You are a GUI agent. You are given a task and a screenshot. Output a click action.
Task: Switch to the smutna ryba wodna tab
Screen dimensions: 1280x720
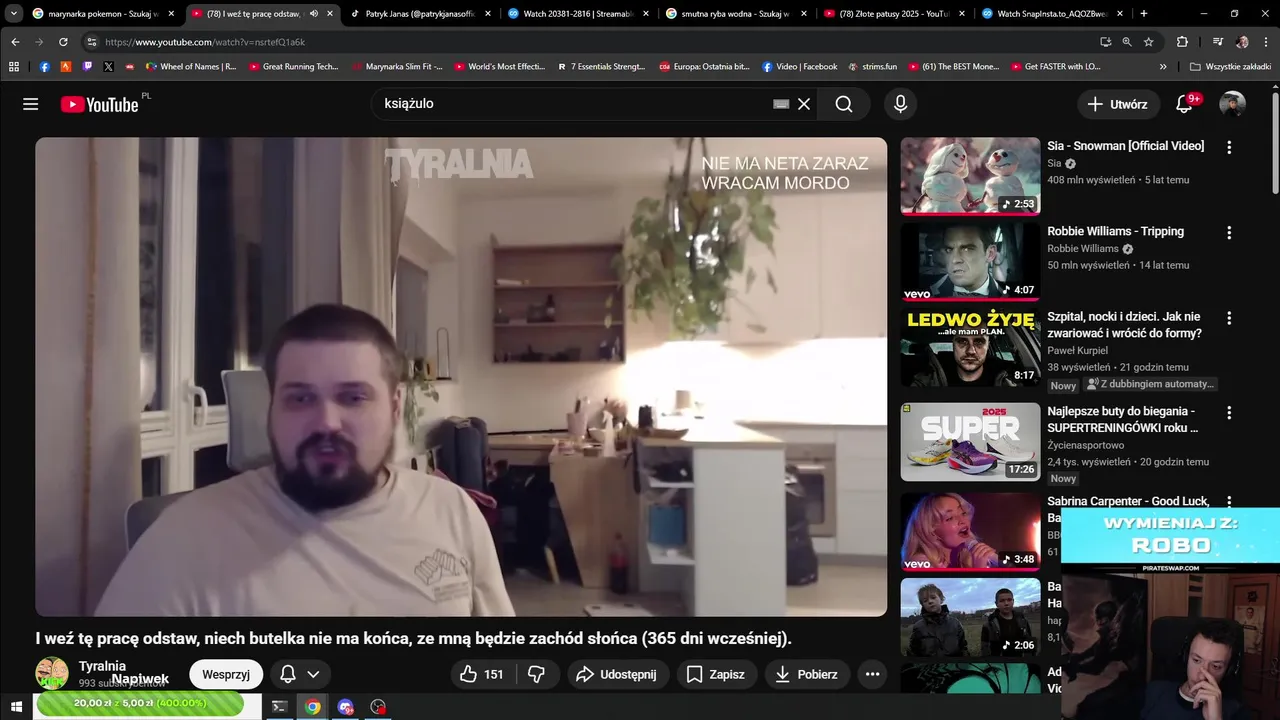(x=735, y=14)
